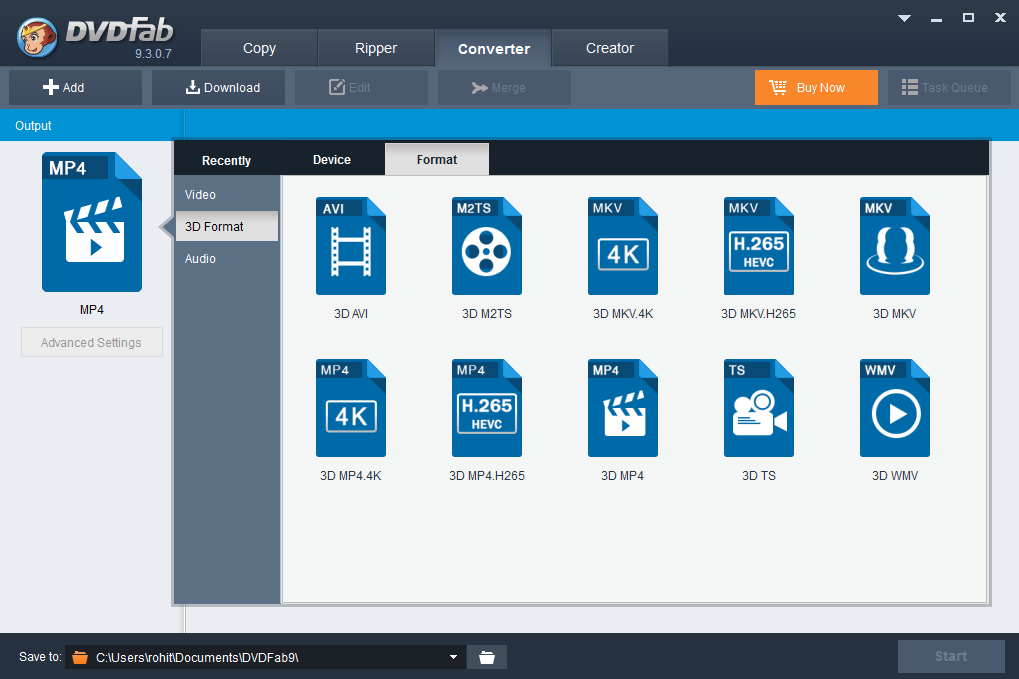Screen dimensions: 1019x679
Task: Open the top-right triangle options menu
Action: (x=904, y=18)
